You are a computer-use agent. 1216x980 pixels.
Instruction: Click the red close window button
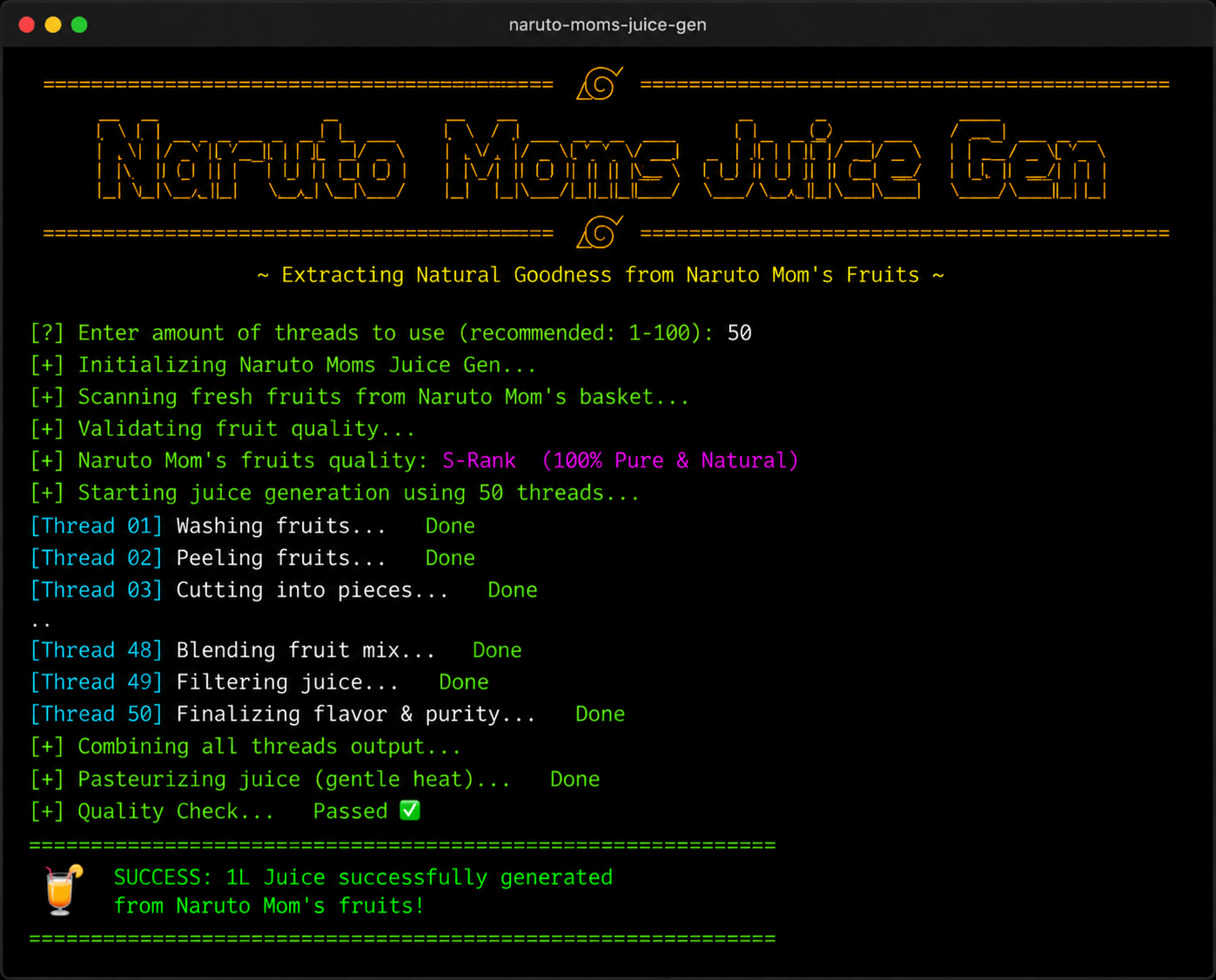27,24
